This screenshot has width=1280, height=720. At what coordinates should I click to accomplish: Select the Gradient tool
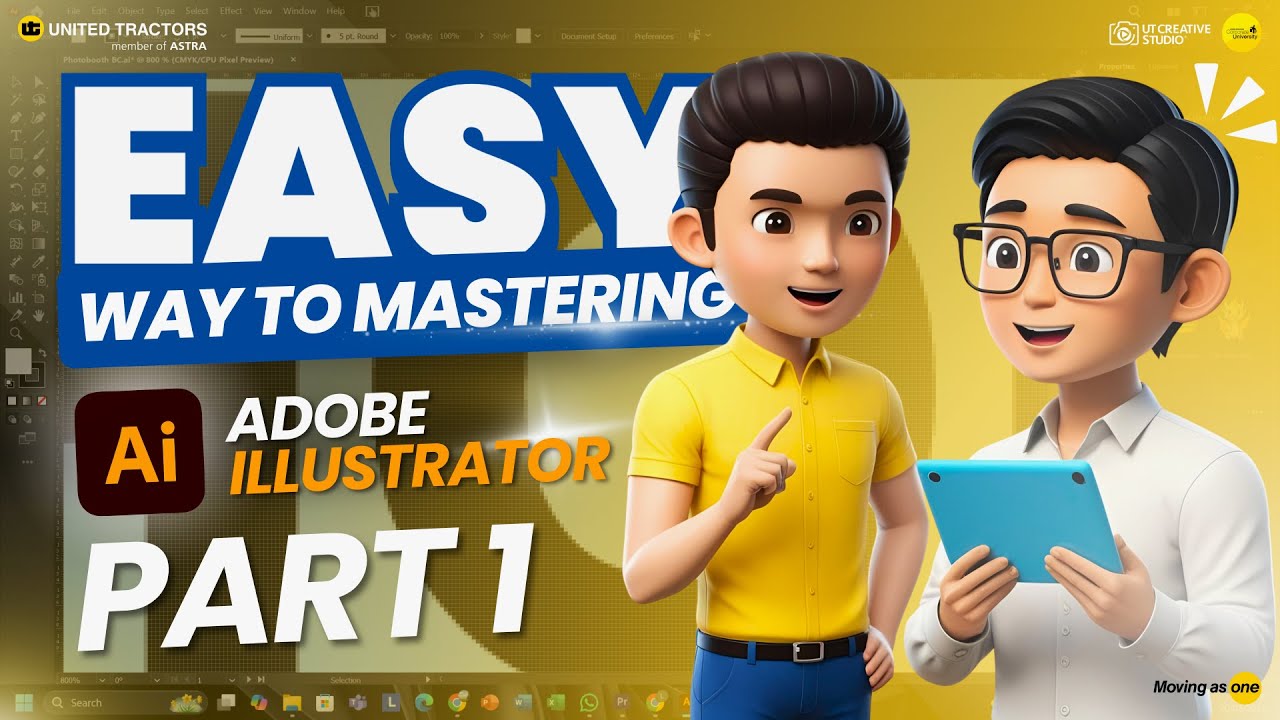(38, 243)
